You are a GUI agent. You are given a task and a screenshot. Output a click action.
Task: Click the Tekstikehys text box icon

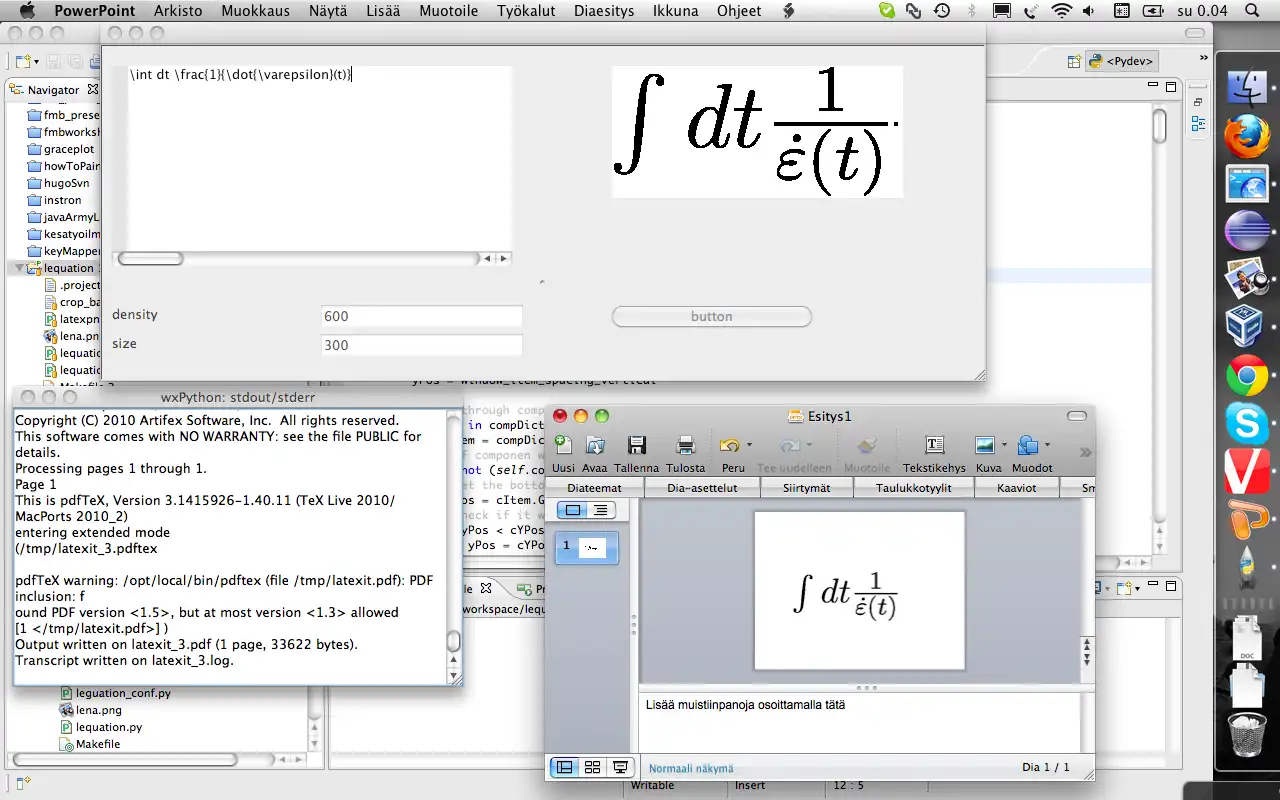(934, 445)
